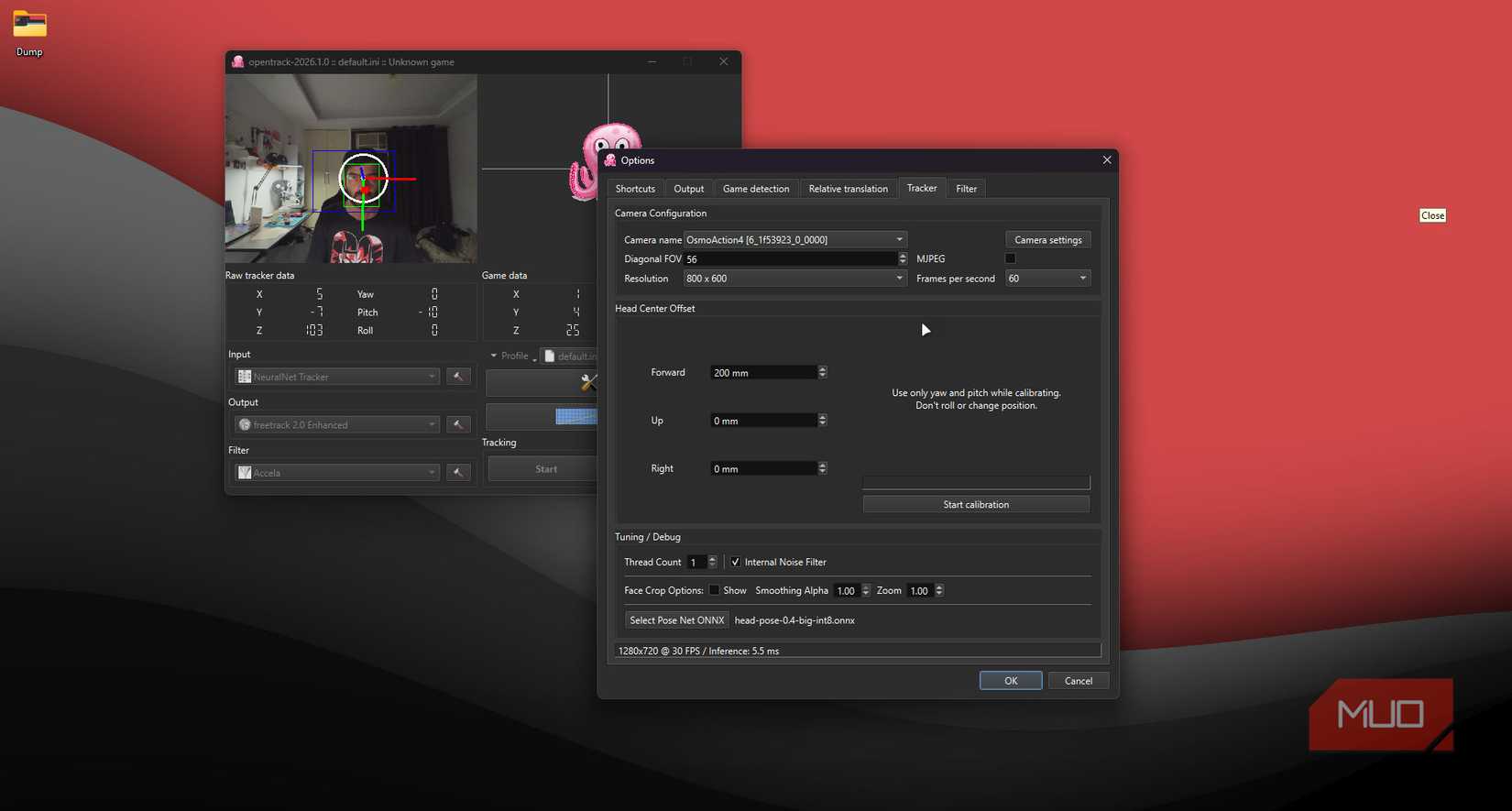Image resolution: width=1512 pixels, height=811 pixels.
Task: Click the head-pose-0.4-big-int8.onnx filename
Action: (794, 620)
